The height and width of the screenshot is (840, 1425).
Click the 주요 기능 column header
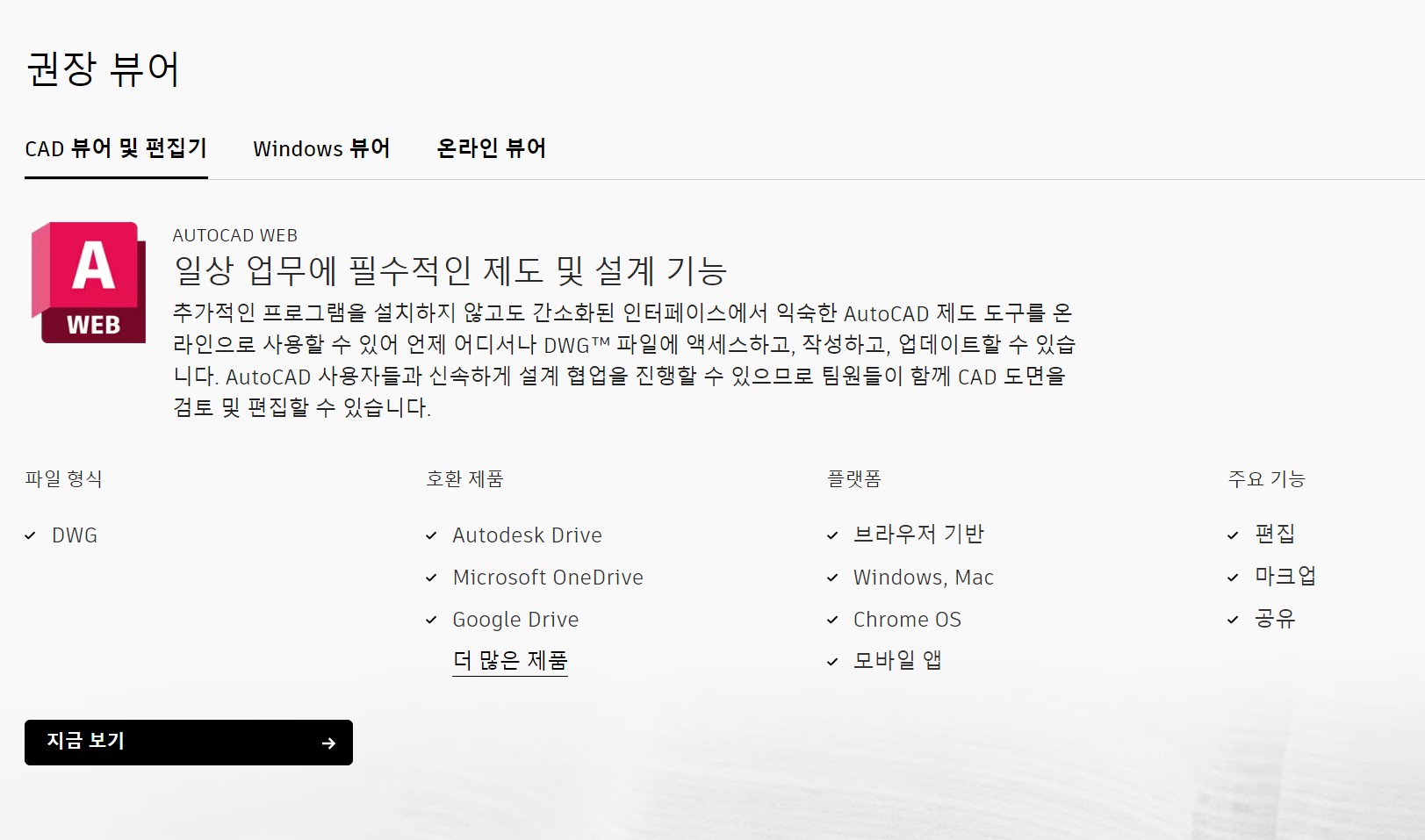[1266, 479]
